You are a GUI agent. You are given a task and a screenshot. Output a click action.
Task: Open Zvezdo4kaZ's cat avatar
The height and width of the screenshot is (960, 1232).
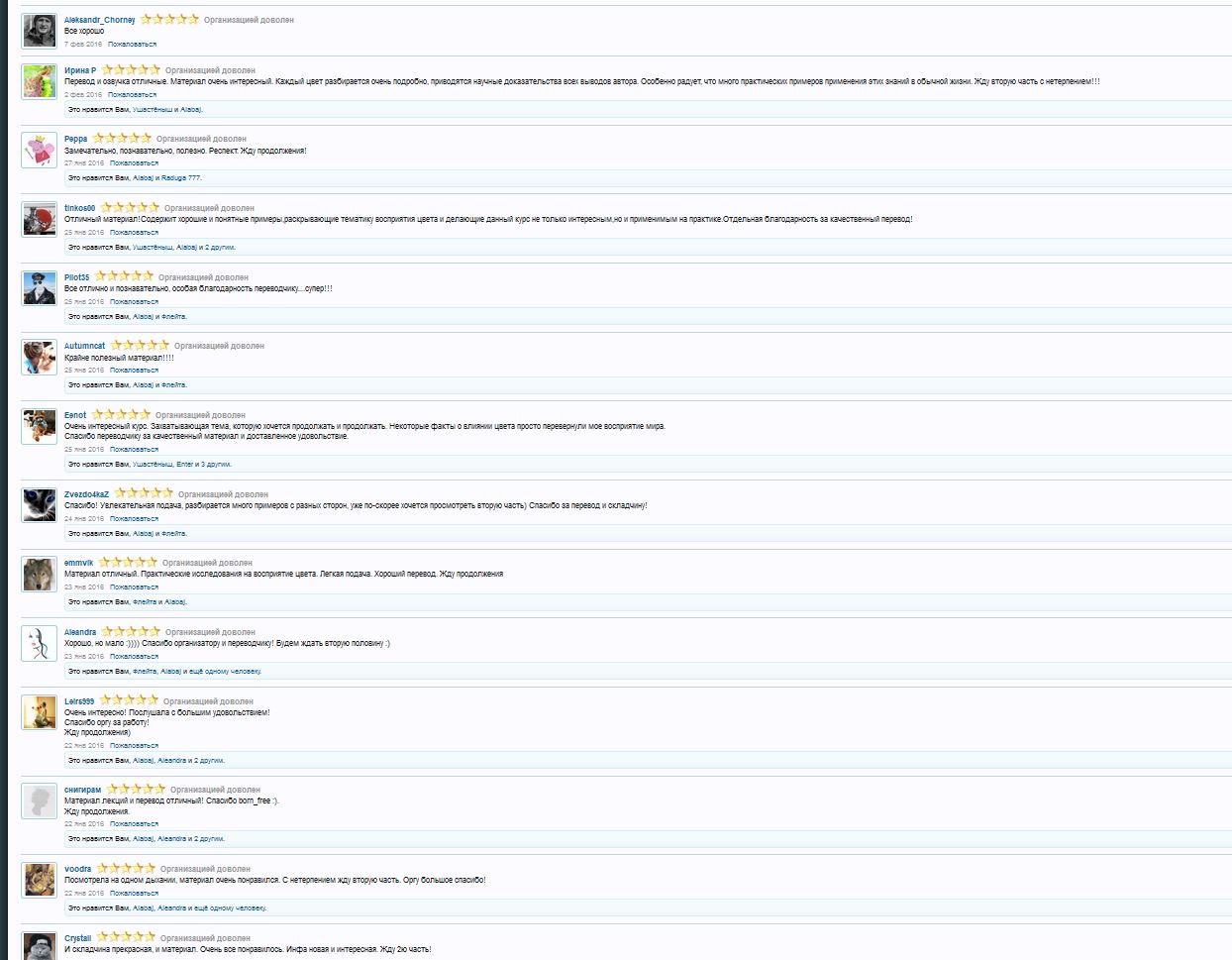[x=40, y=505]
